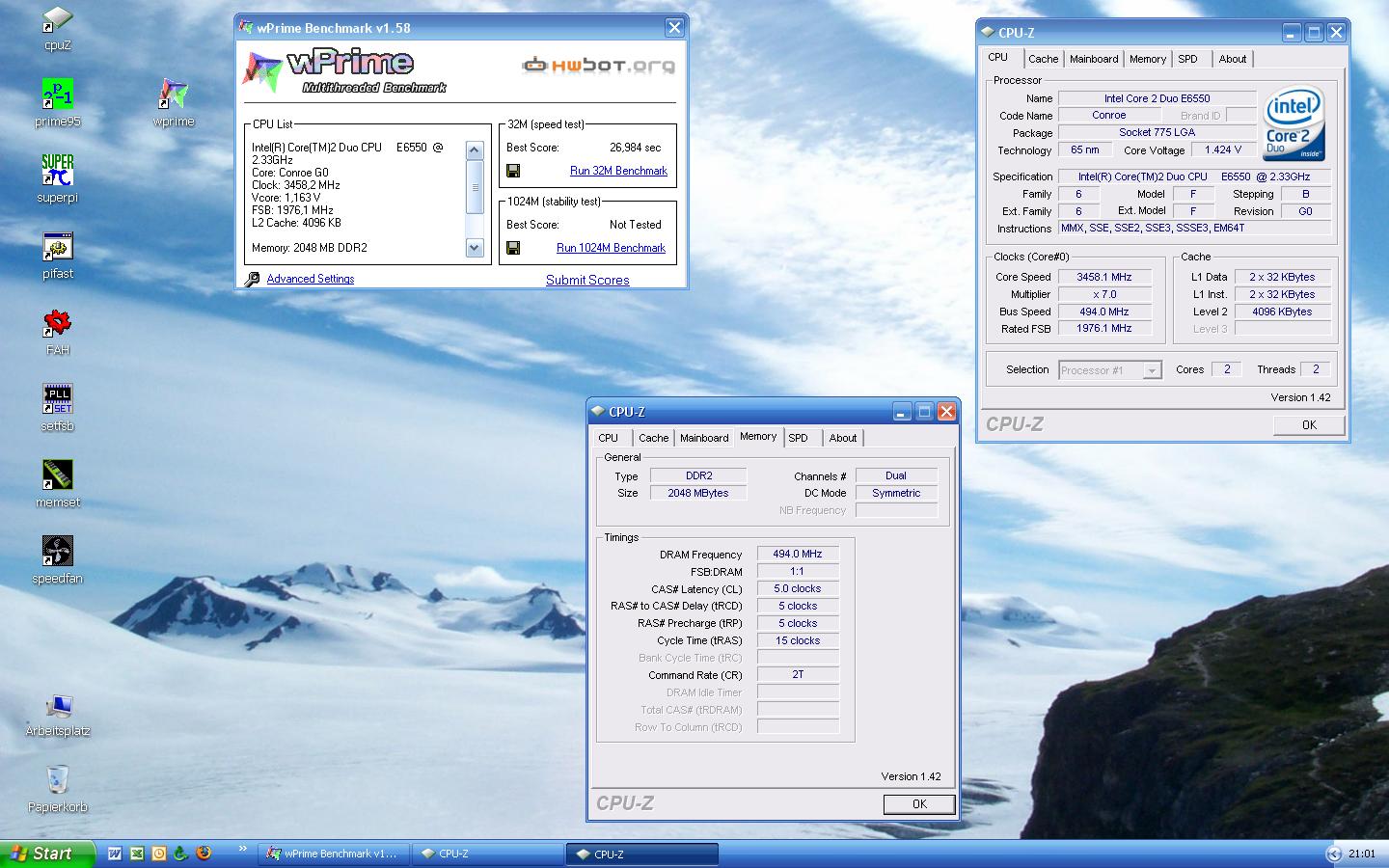Click the hwbot.org logo in wPrime
The width and height of the screenshot is (1389, 868).
(x=598, y=66)
